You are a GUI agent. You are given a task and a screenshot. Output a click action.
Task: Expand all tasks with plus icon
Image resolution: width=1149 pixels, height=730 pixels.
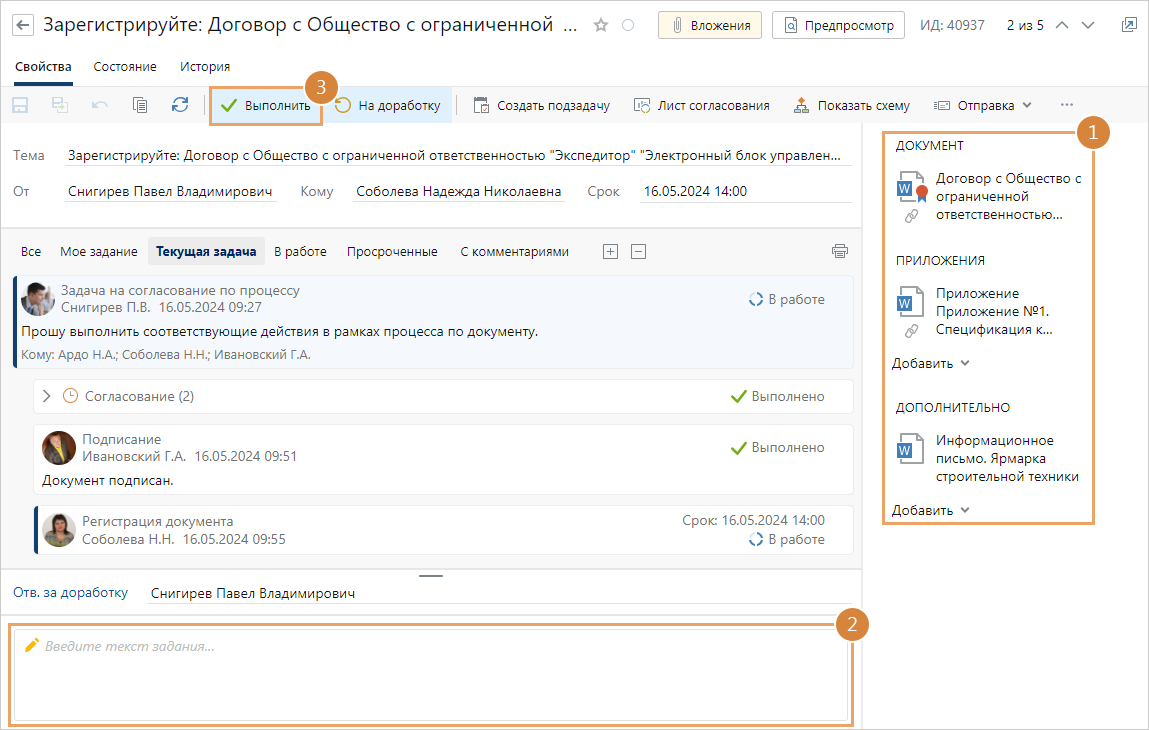click(x=610, y=251)
